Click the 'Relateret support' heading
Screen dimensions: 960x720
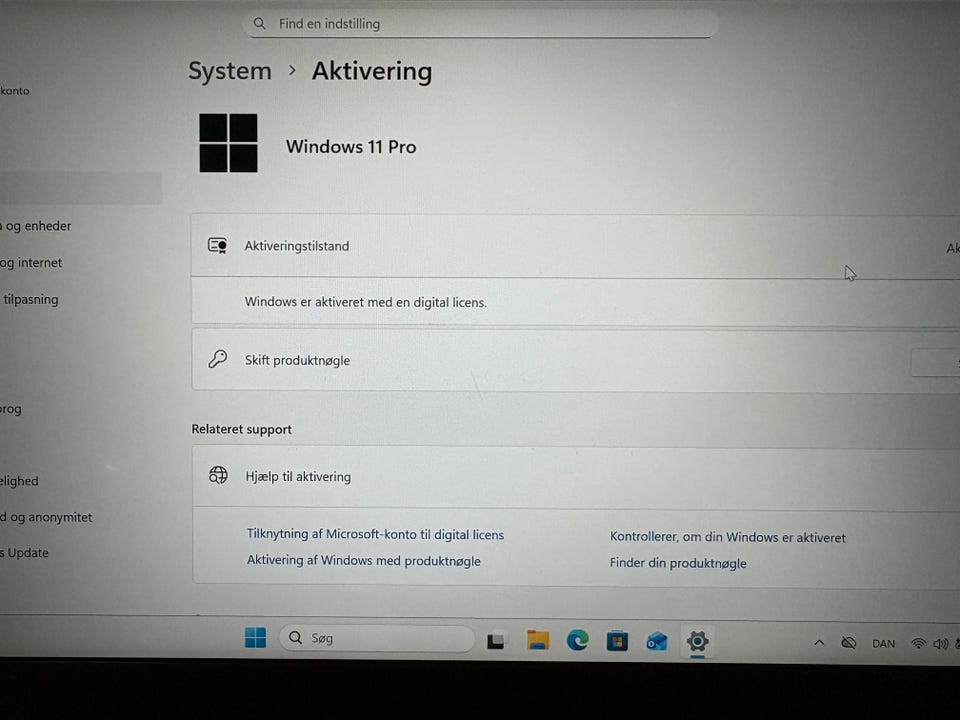(241, 429)
